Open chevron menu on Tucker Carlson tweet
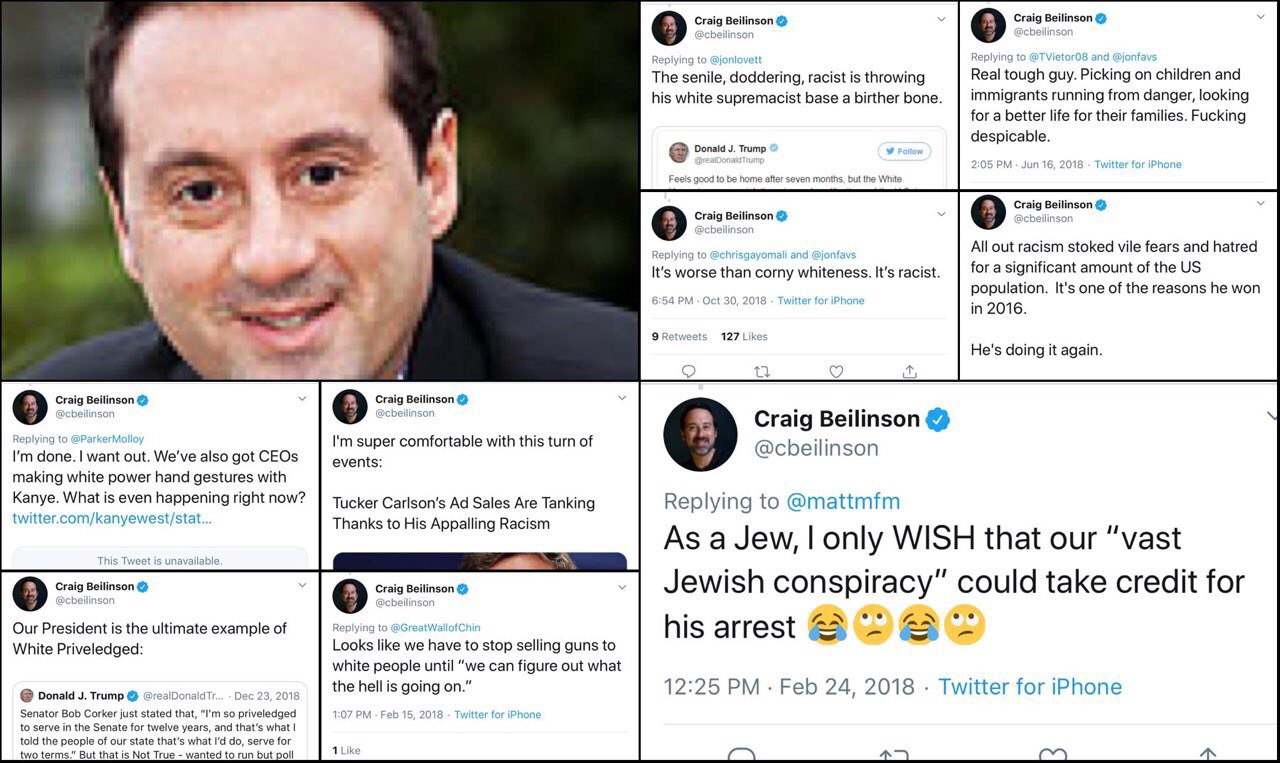Image resolution: width=1280 pixels, height=763 pixels. (622, 399)
